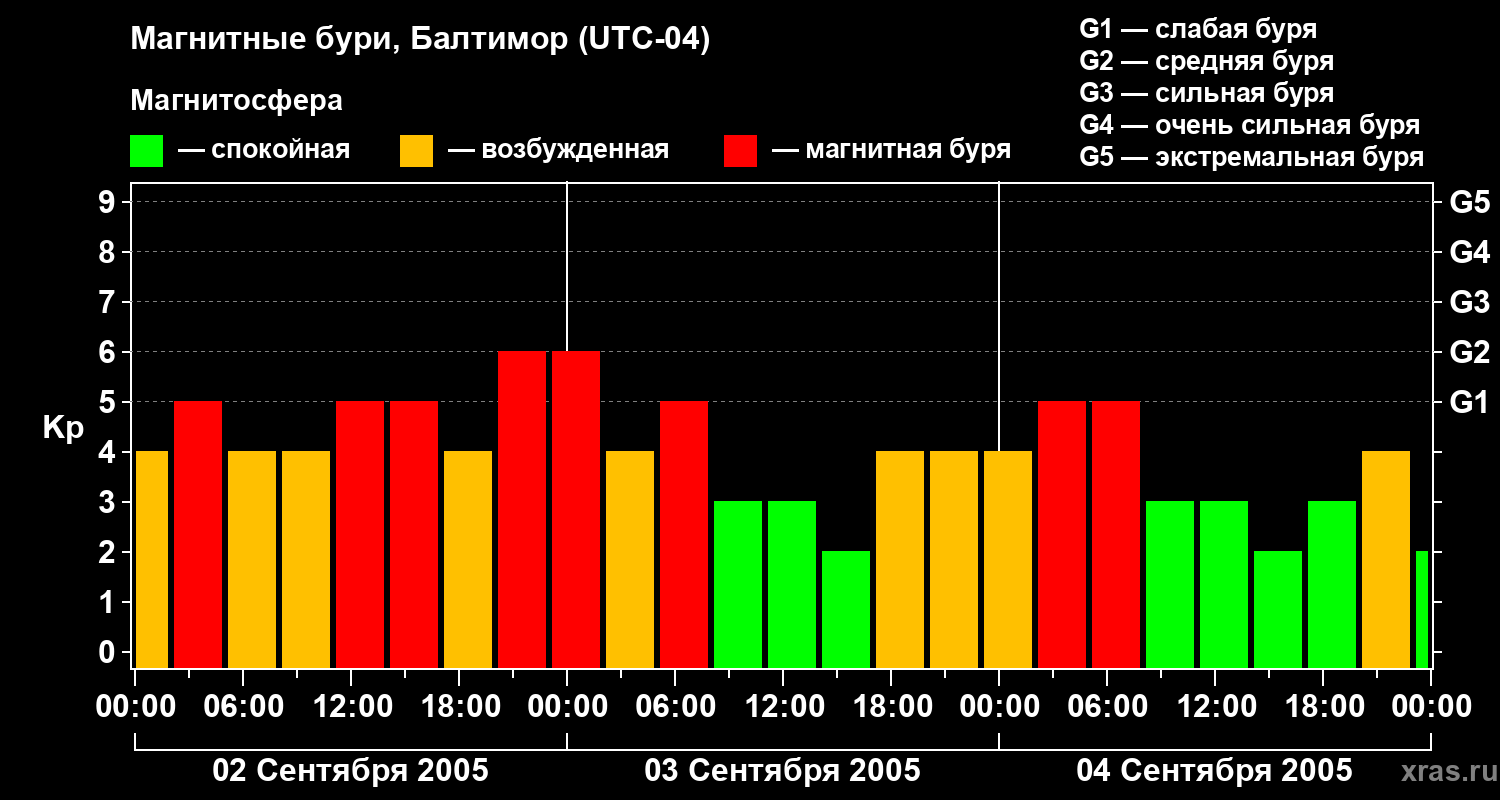This screenshot has height=800, width=1500.
Task: Click the yellow Kp 4 bar at 18:00–21:00 on 02 Сентября
Action: point(468,559)
